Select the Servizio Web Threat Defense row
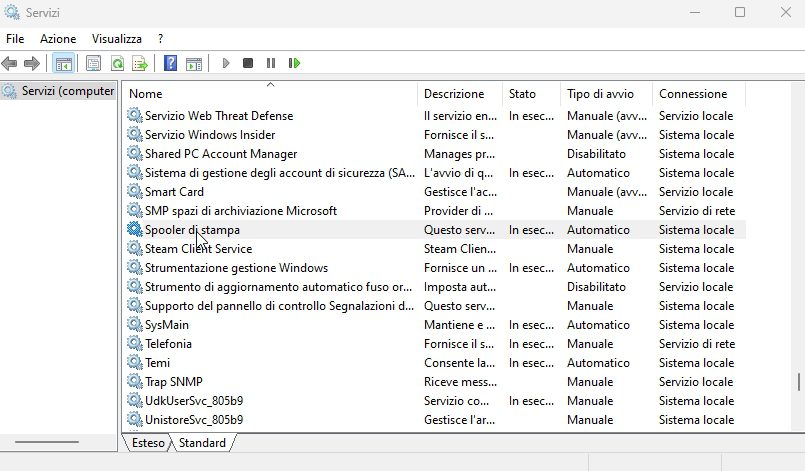Screen dimensions: 805x471 point(435,116)
